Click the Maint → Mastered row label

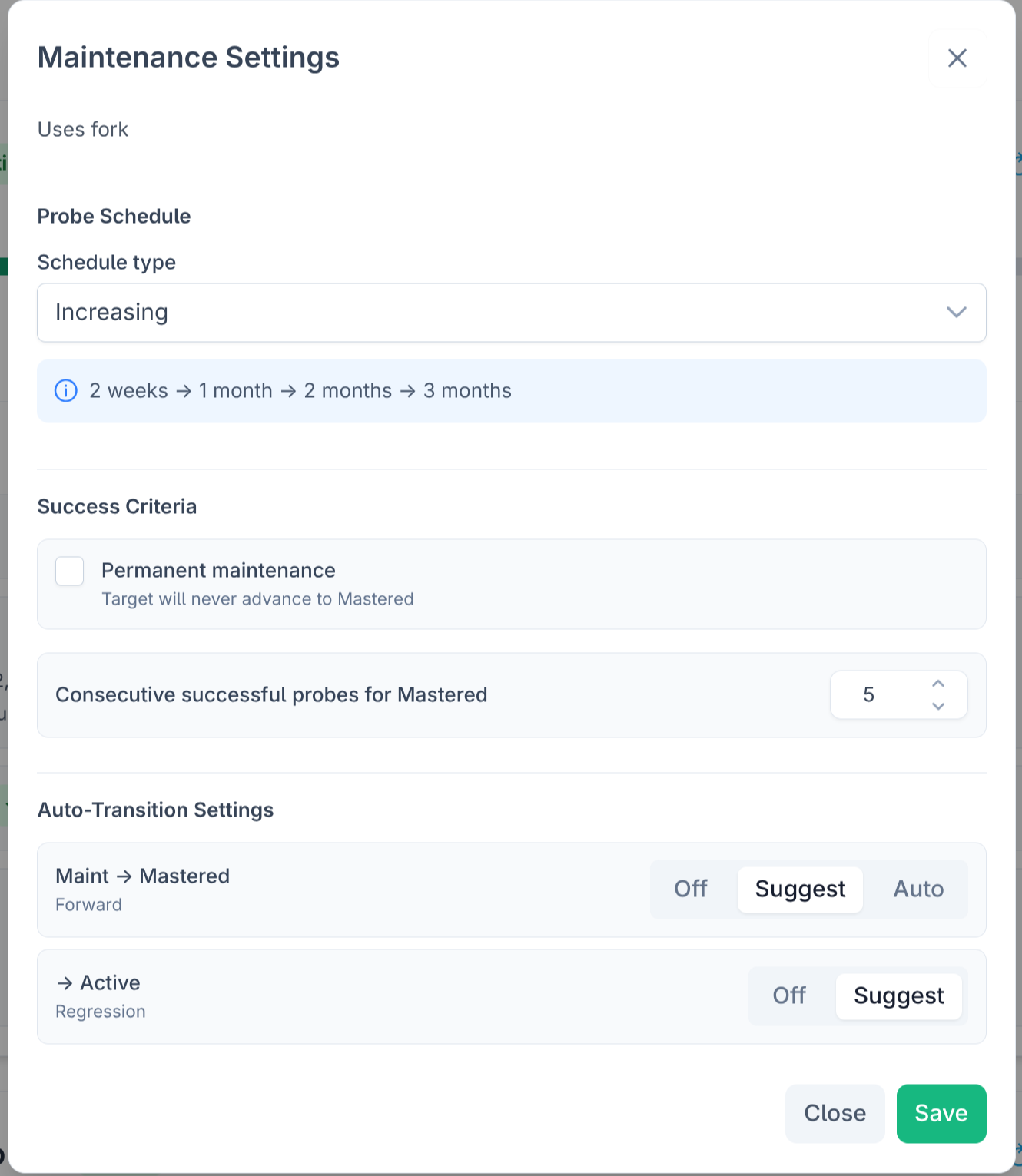point(143,876)
